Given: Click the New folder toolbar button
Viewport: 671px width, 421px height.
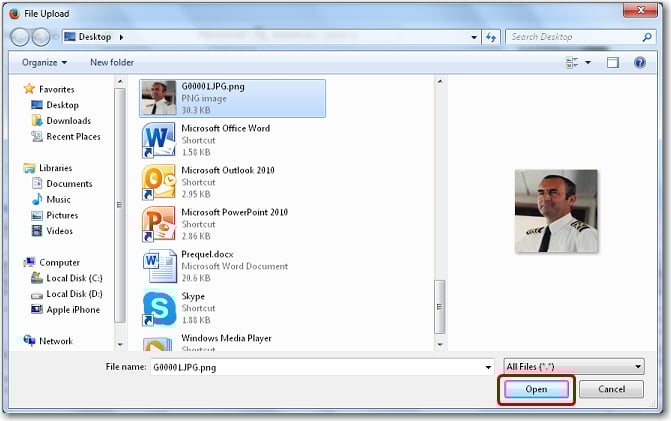Looking at the screenshot, I should [x=112, y=62].
